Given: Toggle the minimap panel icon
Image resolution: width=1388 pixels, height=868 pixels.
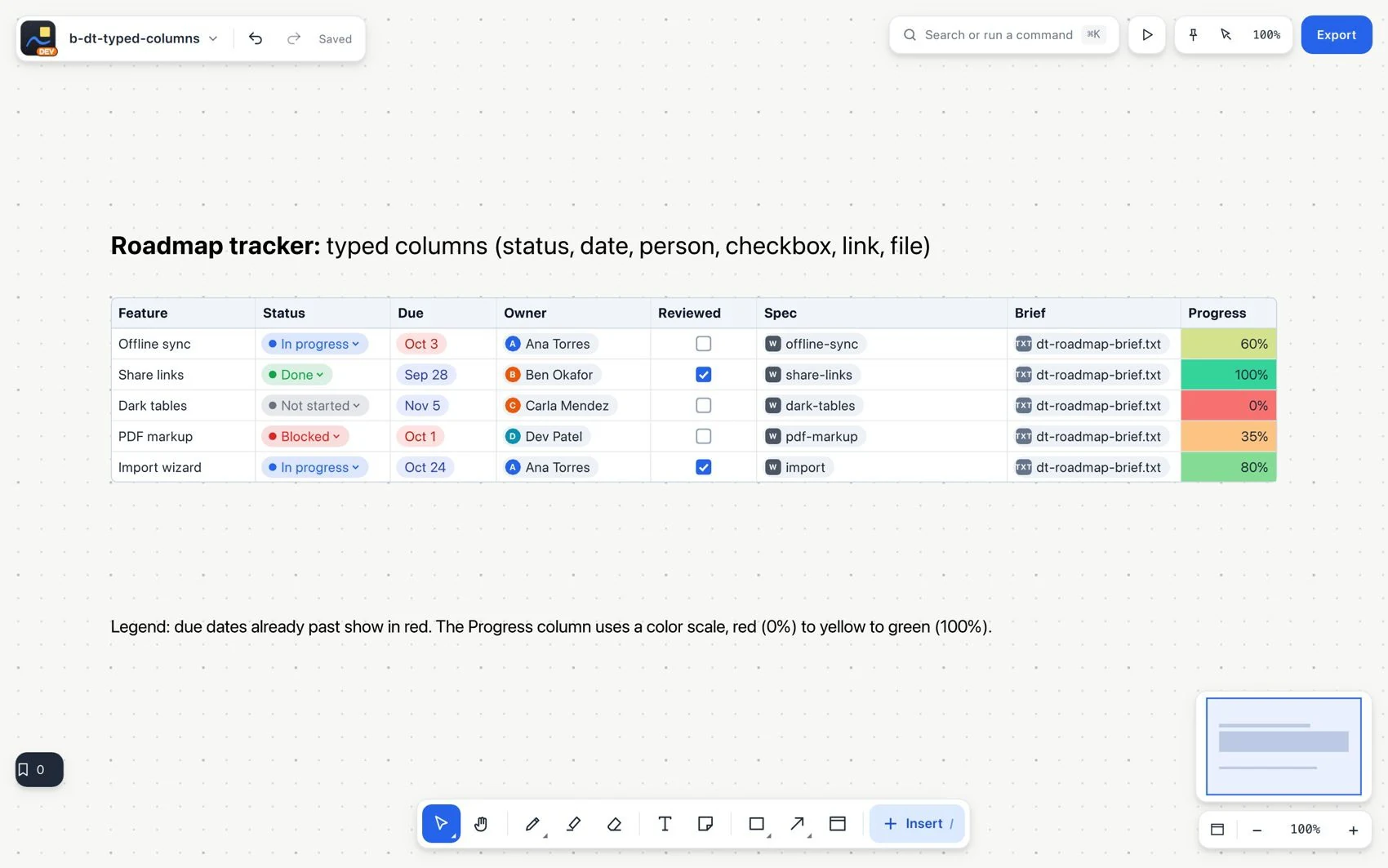Looking at the screenshot, I should 1217,830.
